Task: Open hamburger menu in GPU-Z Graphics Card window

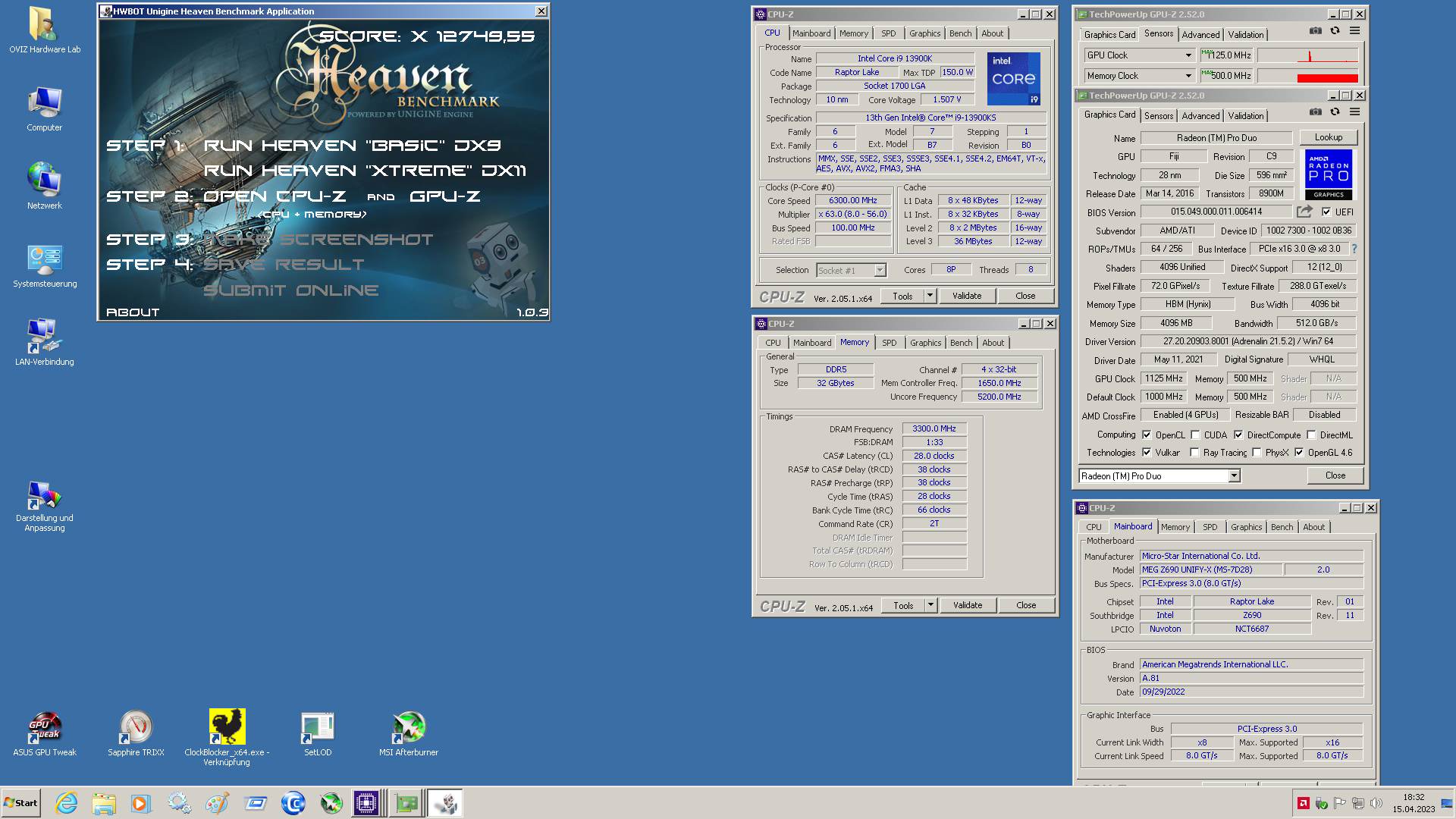Action: pos(1354,111)
